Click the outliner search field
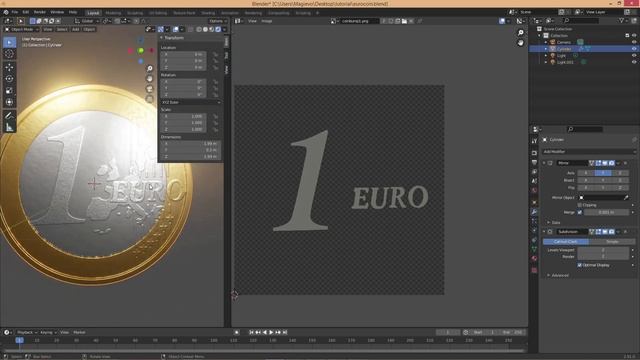Image resolution: width=640 pixels, height=360 pixels. 581,20
